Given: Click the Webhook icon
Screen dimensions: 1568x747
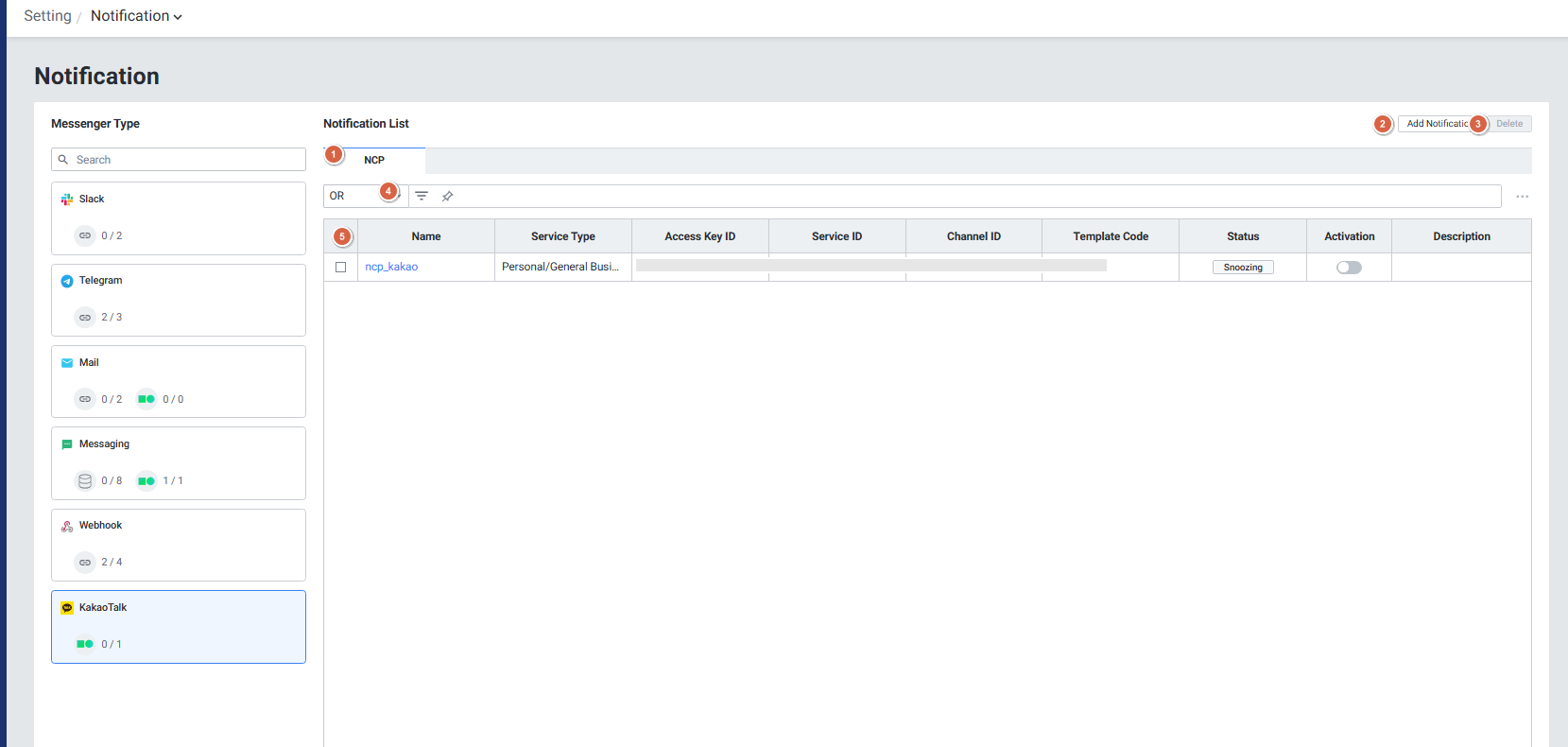Looking at the screenshot, I should pos(67,526).
